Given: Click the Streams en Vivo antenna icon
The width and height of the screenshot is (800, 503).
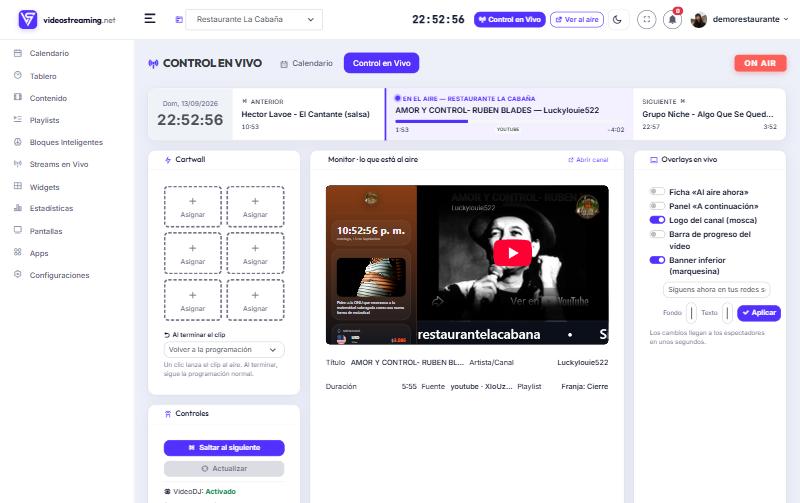Looking at the screenshot, I should click(18, 164).
